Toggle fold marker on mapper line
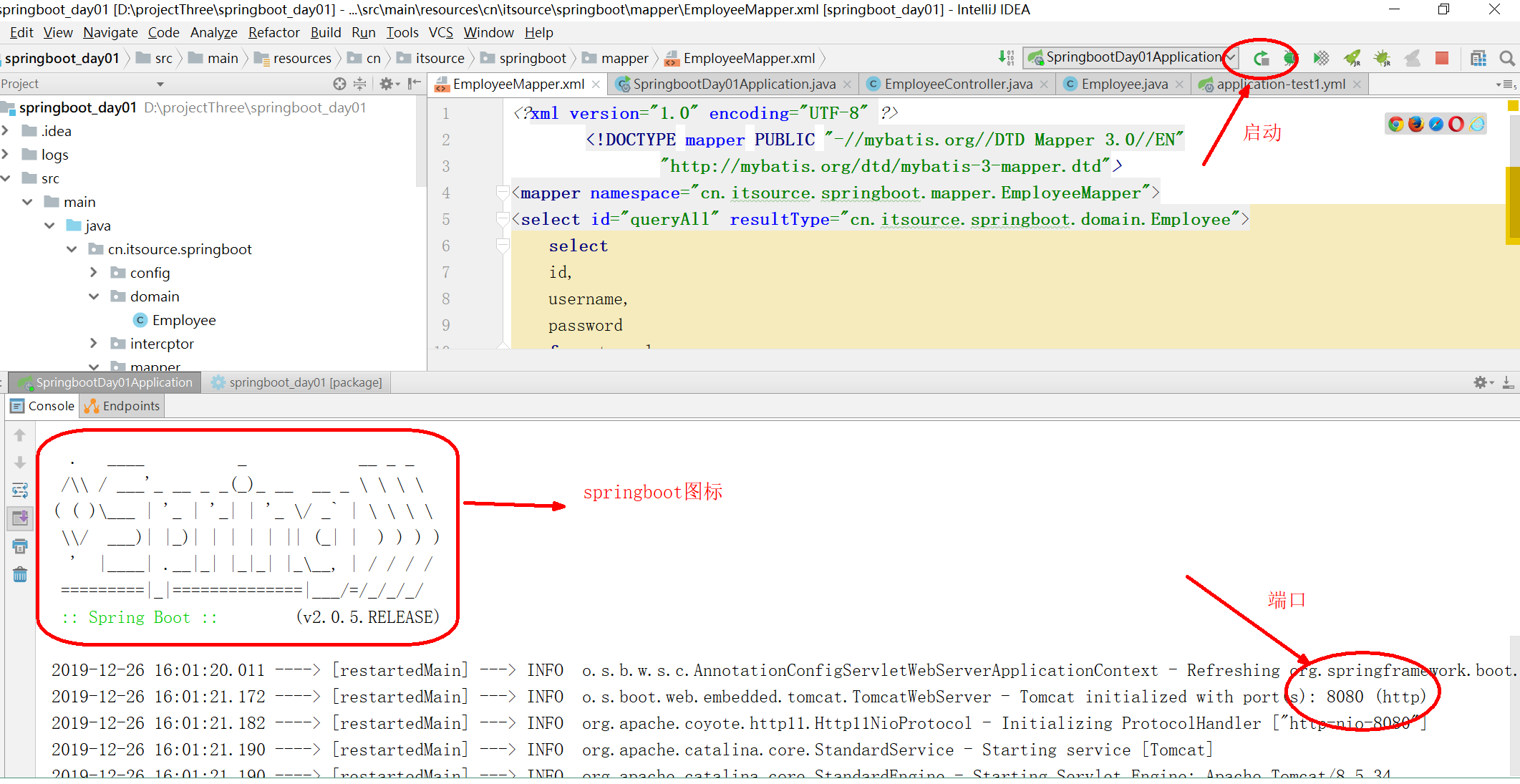This screenshot has width=1520, height=784. [503, 193]
